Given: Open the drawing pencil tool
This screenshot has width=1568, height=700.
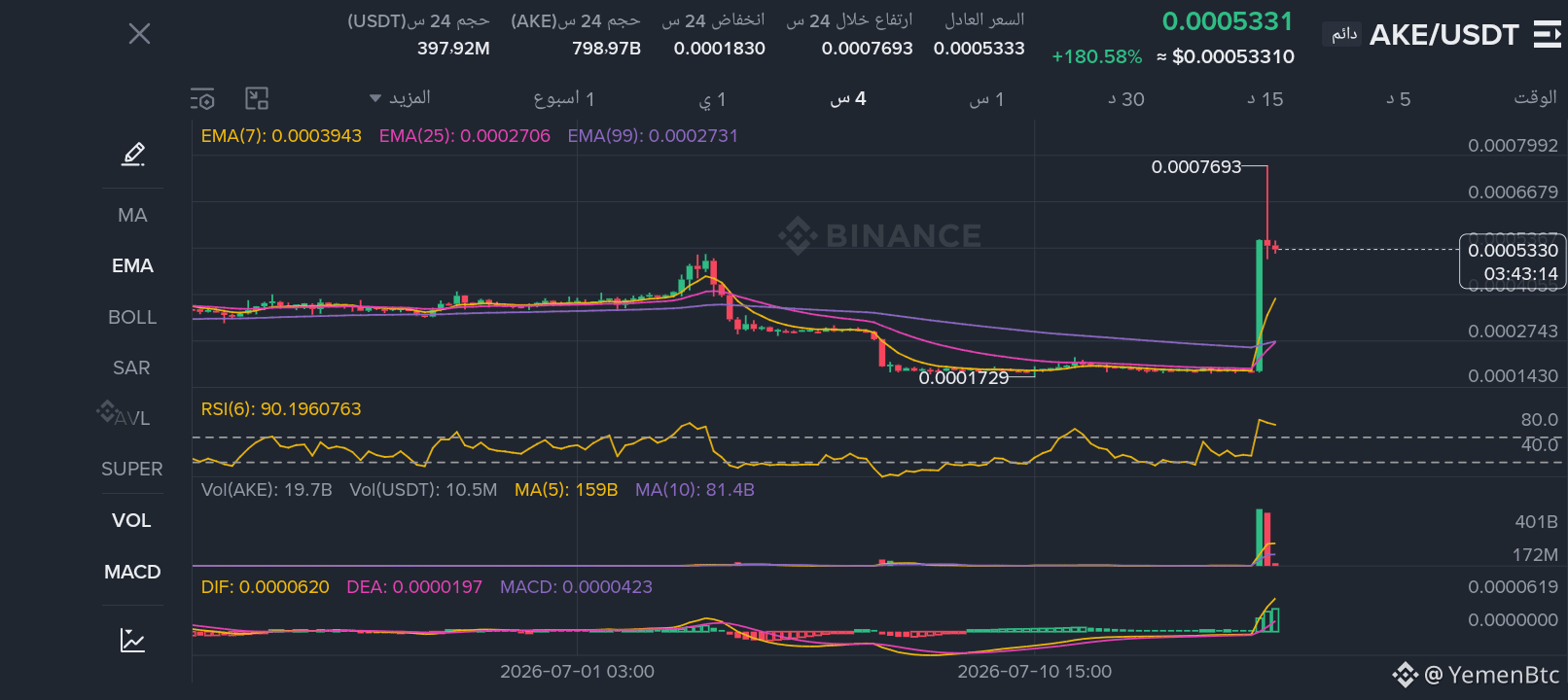Looking at the screenshot, I should 133,154.
